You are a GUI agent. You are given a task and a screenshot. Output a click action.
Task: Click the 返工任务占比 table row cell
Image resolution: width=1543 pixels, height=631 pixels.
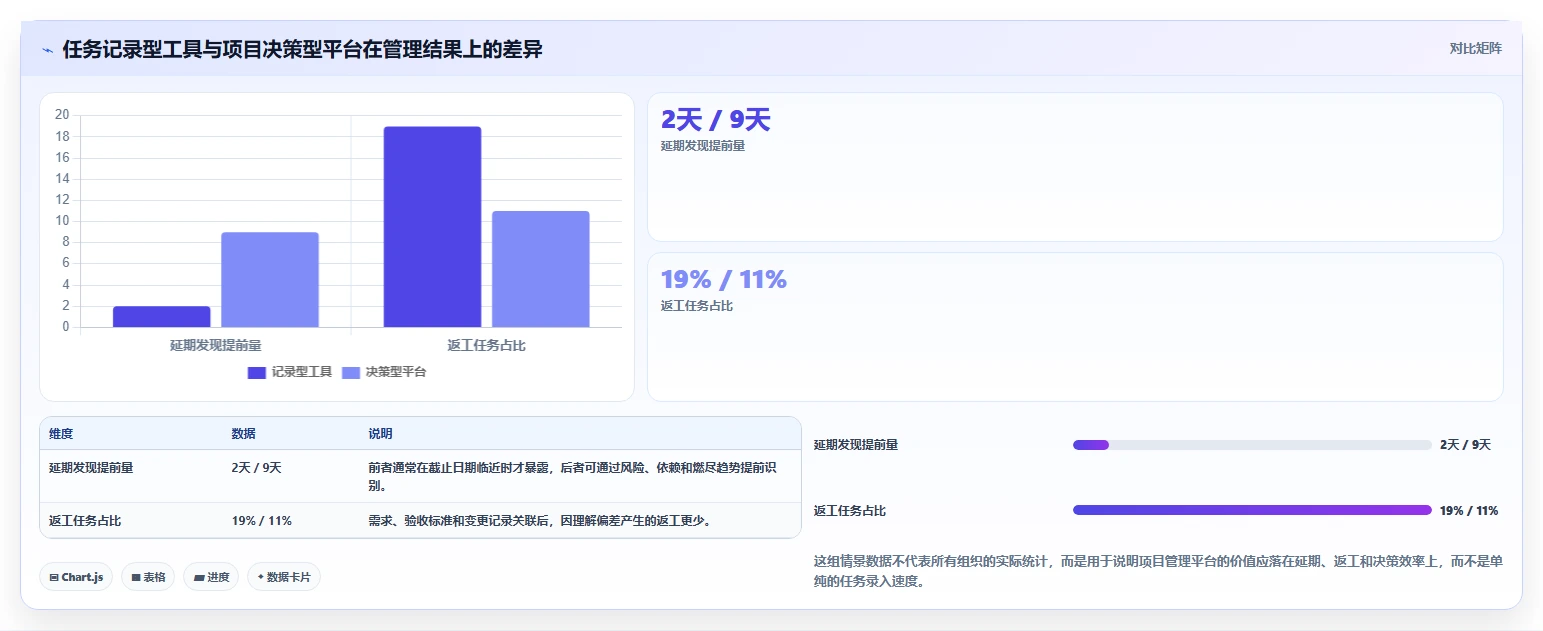pyautogui.click(x=85, y=520)
